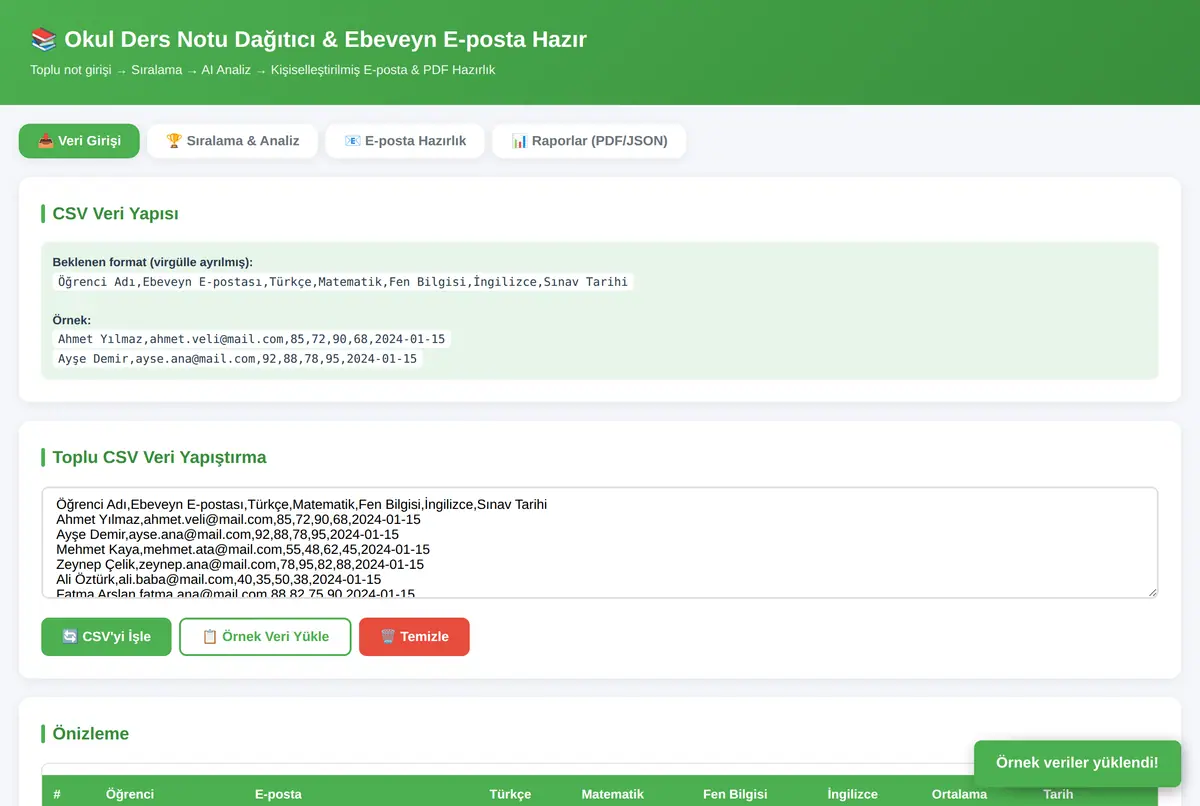
Task: Open the Raporlar (PDF/JSON) tab
Action: coord(589,141)
